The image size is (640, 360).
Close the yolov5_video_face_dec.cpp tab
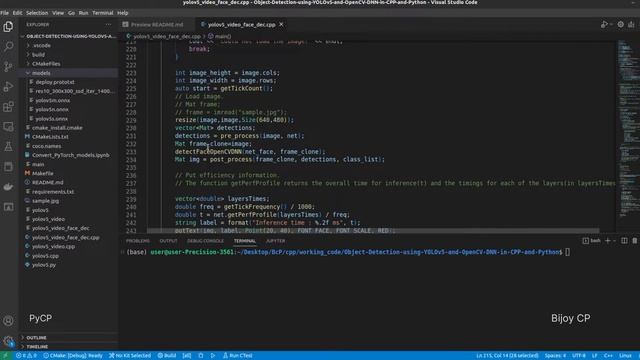point(281,24)
